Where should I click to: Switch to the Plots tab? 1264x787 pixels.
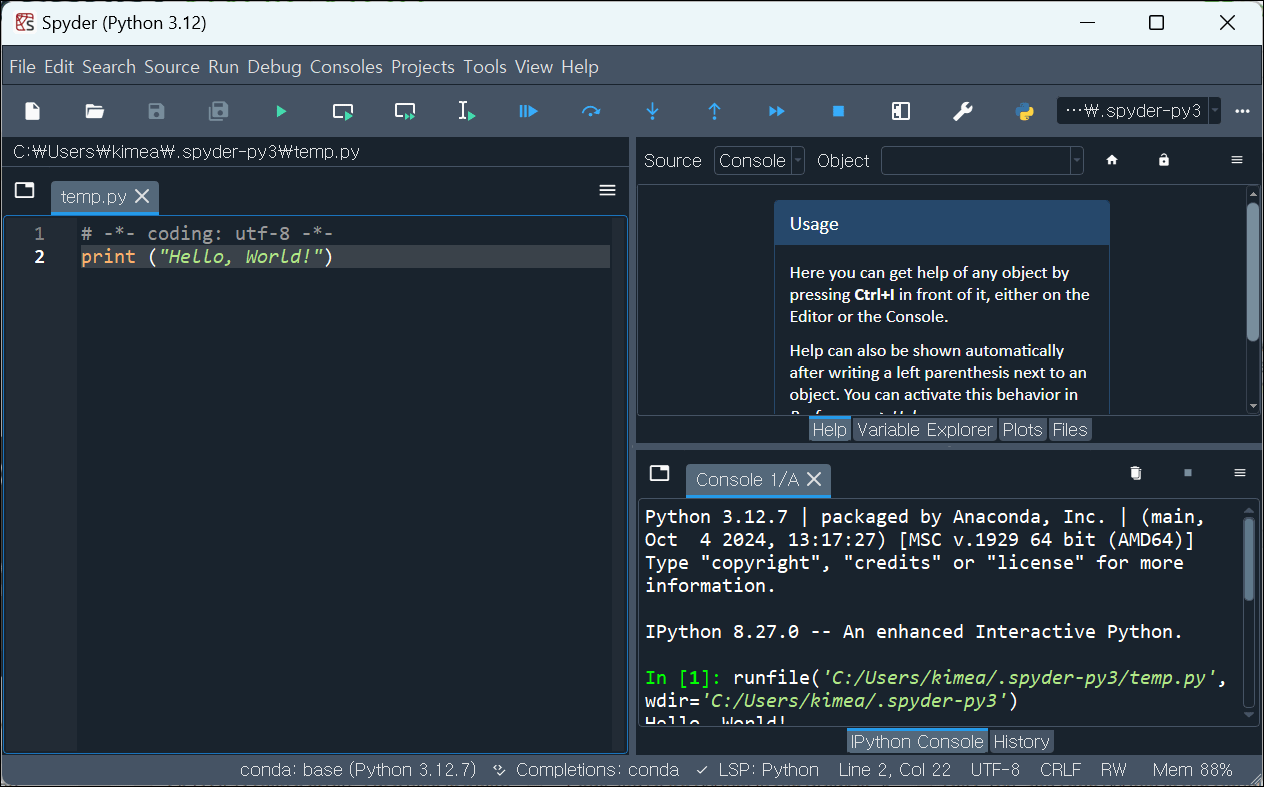(1022, 430)
